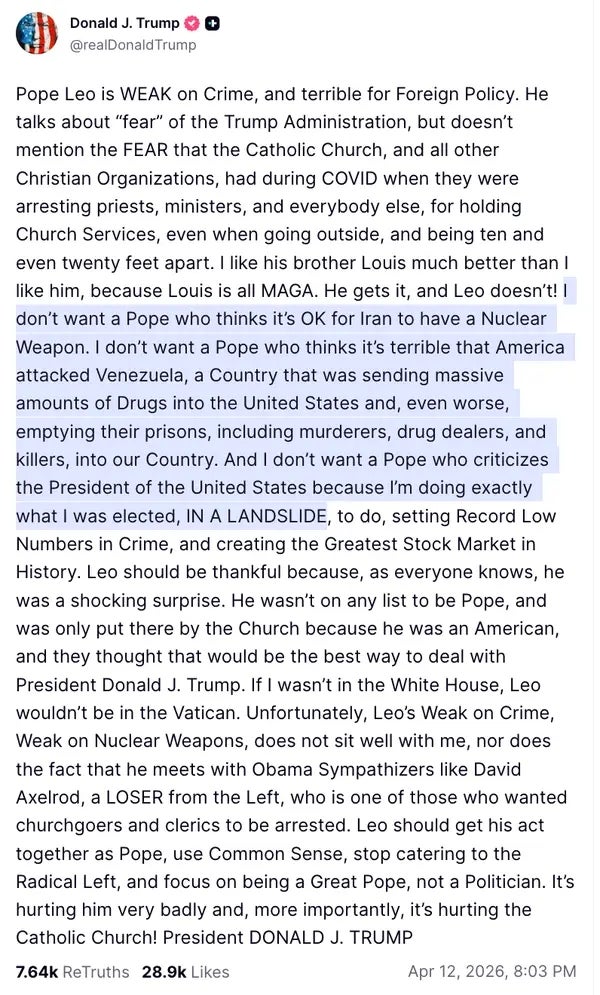This screenshot has width=600, height=995.
Task: Click the black plus badge icon
Action: (x=213, y=24)
